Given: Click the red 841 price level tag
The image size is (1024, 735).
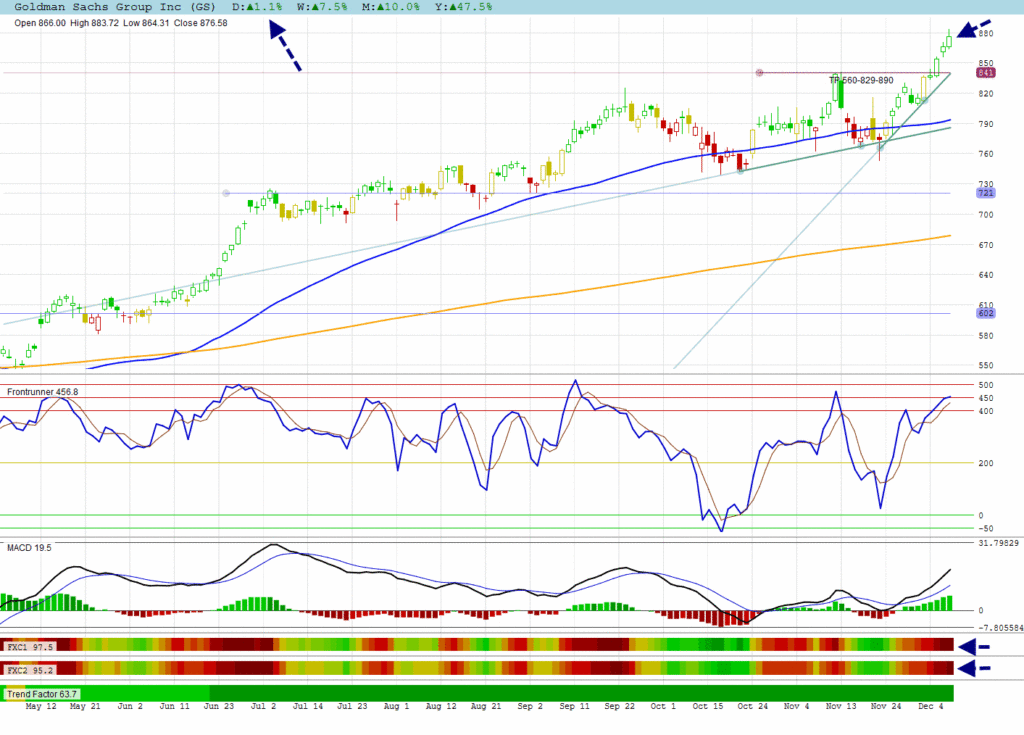Looking at the screenshot, I should click(x=985, y=73).
